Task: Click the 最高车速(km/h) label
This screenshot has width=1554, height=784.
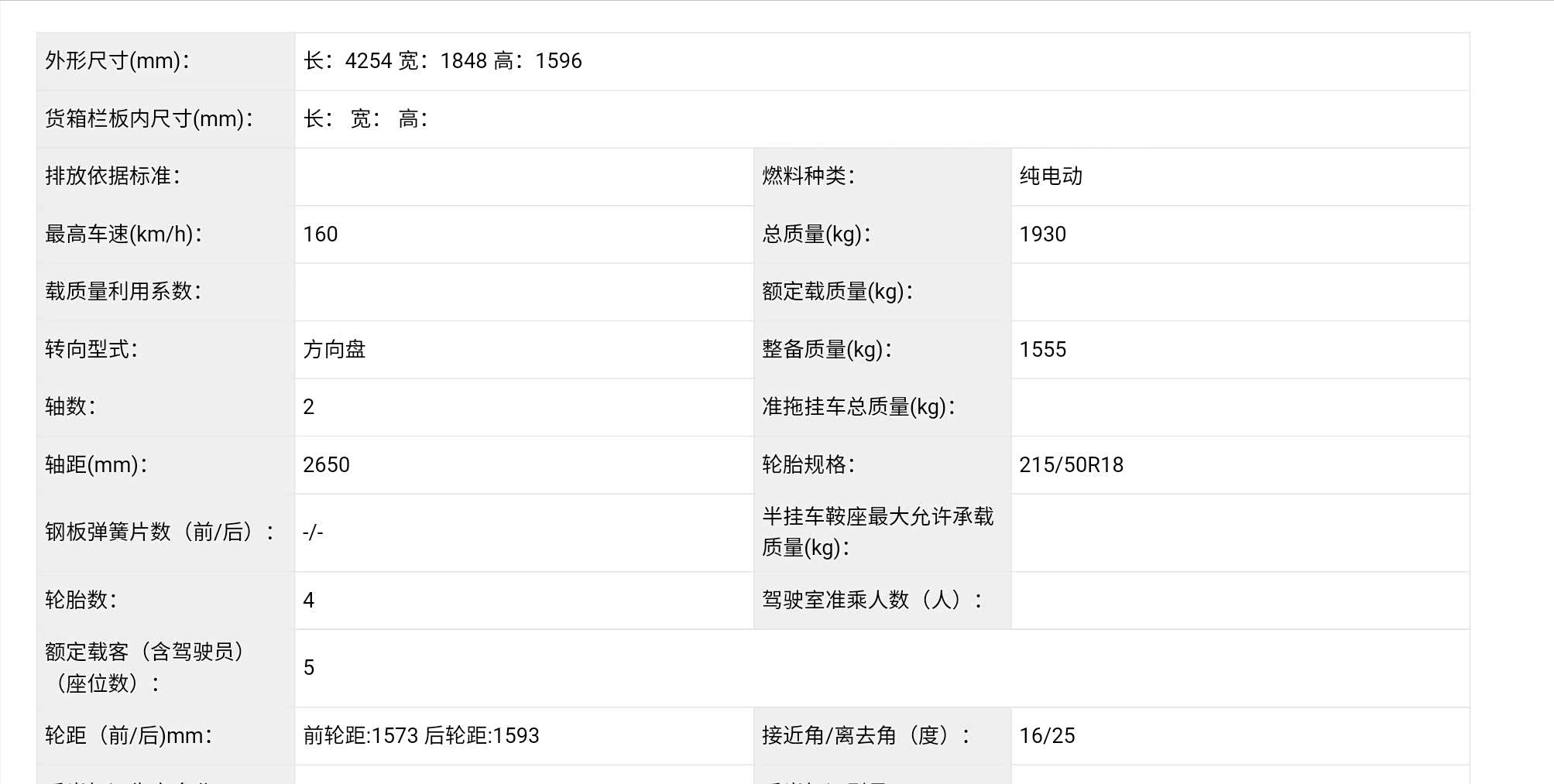Action: (124, 235)
